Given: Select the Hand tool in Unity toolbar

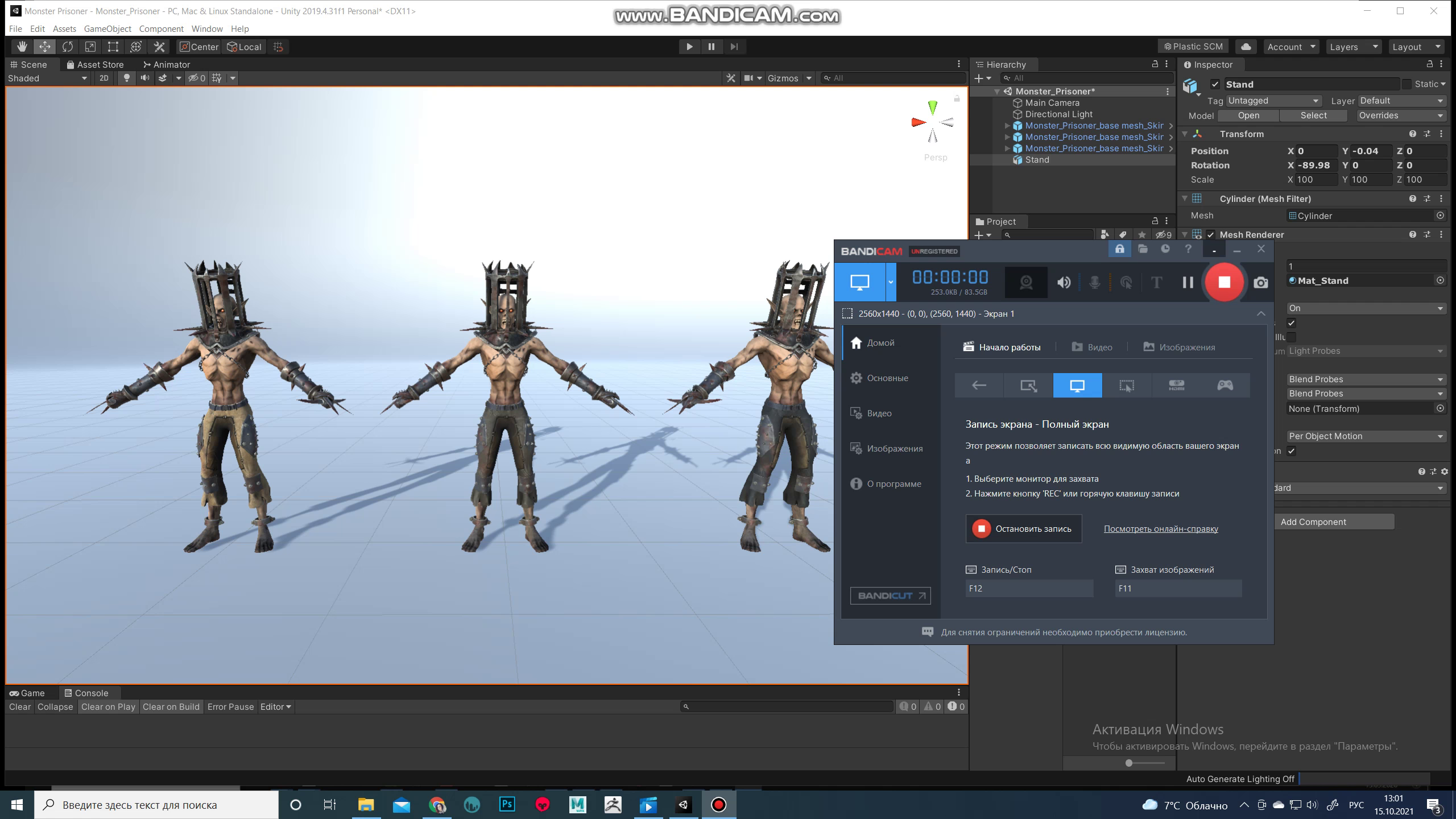Looking at the screenshot, I should click(x=22, y=47).
